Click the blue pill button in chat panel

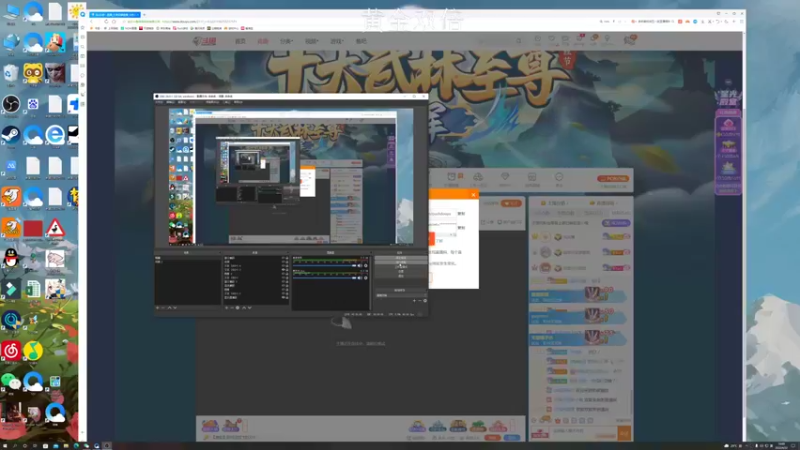pos(616,223)
